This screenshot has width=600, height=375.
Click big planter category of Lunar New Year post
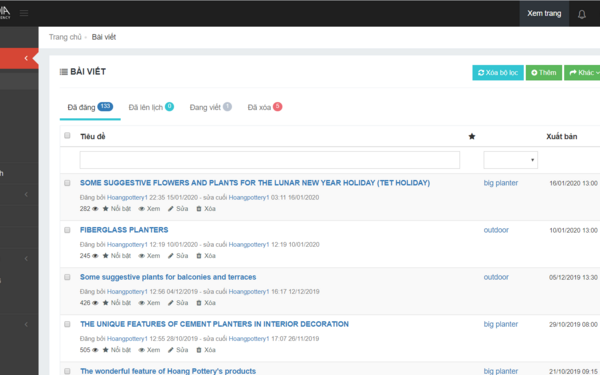tap(501, 183)
